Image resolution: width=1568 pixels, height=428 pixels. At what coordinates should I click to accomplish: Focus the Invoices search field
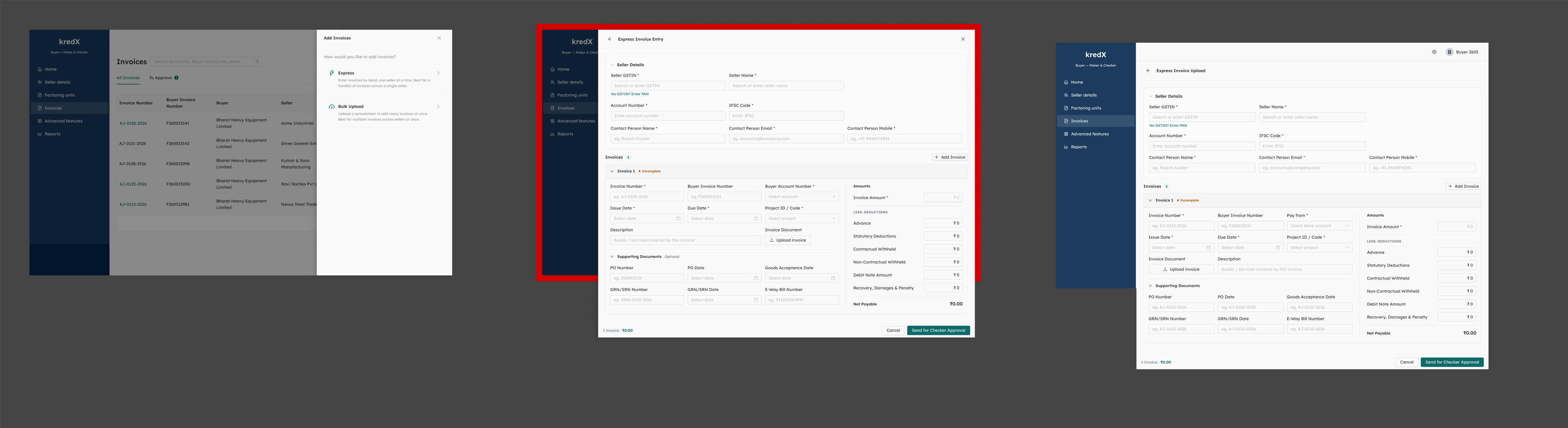click(x=202, y=61)
